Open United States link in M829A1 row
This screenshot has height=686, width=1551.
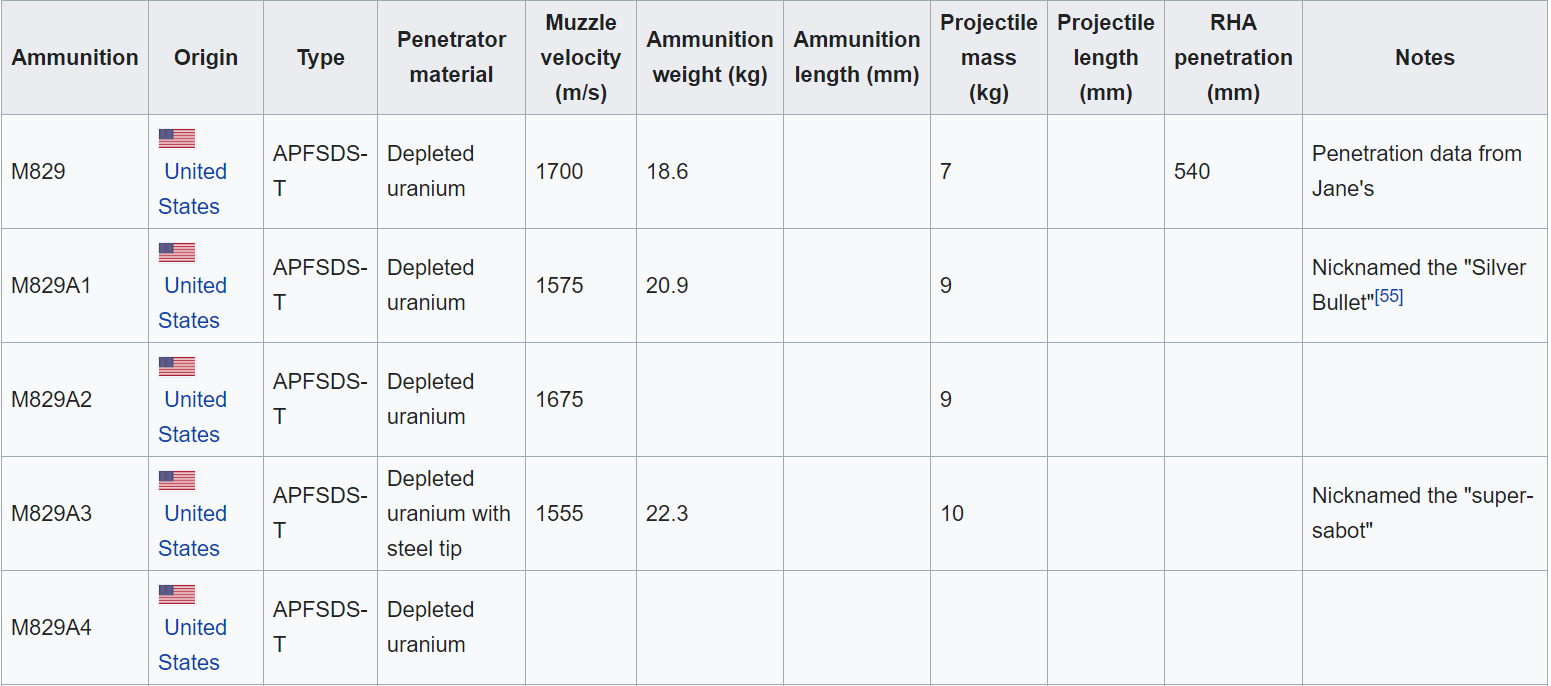[192, 303]
